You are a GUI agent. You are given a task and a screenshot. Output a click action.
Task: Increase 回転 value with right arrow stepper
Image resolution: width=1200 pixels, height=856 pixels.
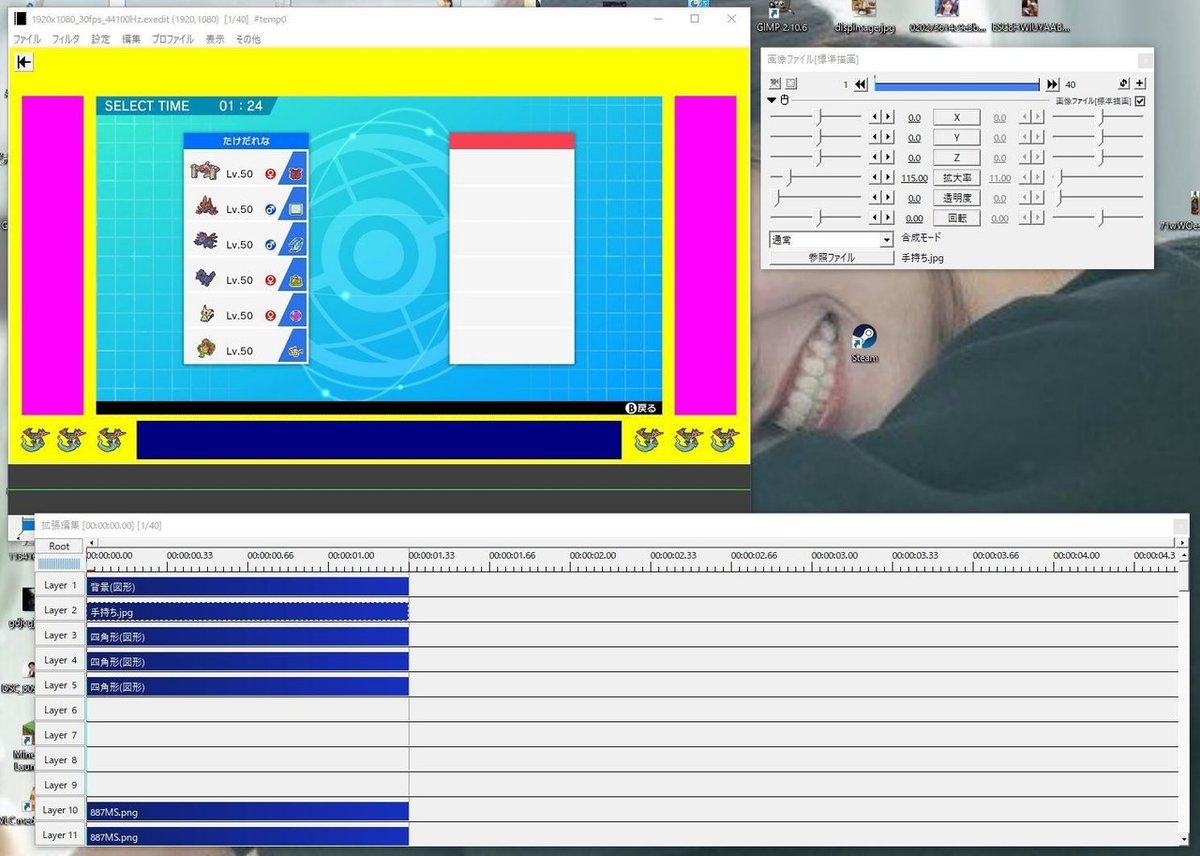887,218
